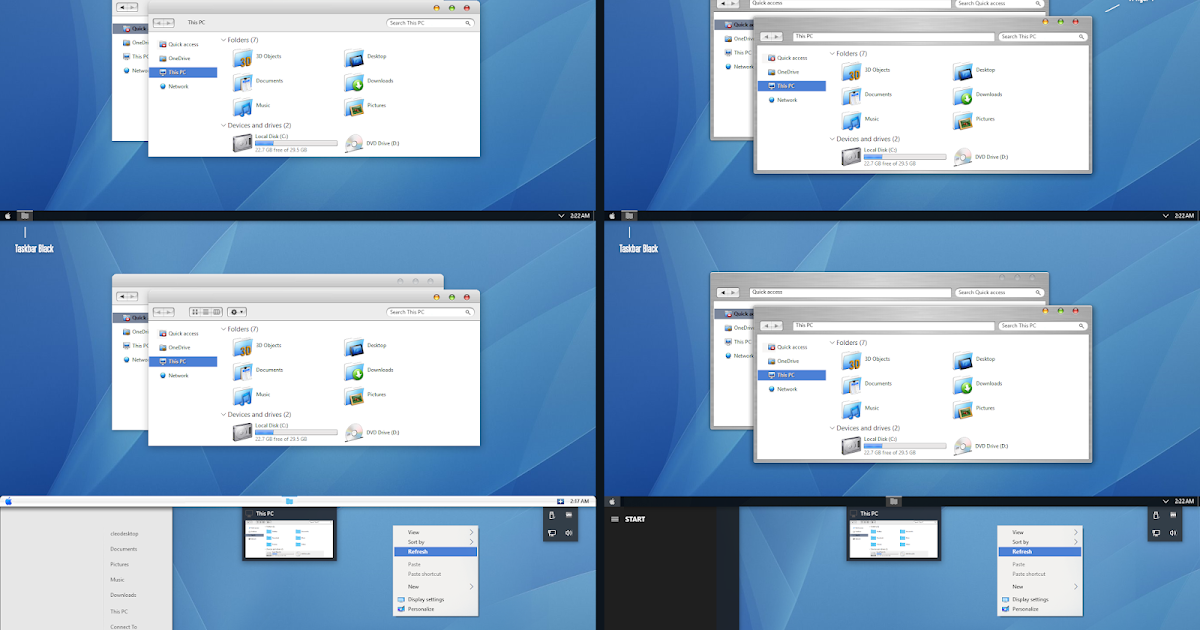
Task: Open This PC in the light start menu
Action: pos(119,611)
